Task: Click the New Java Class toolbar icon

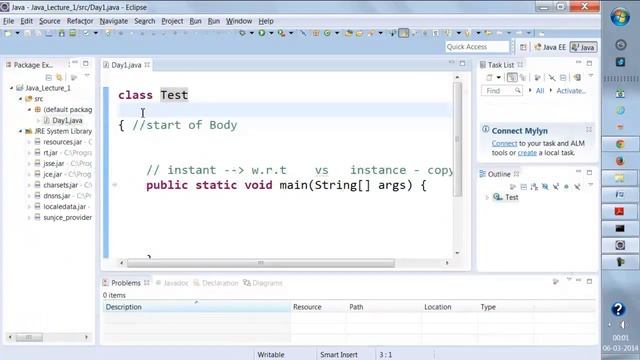Action: click(327, 33)
